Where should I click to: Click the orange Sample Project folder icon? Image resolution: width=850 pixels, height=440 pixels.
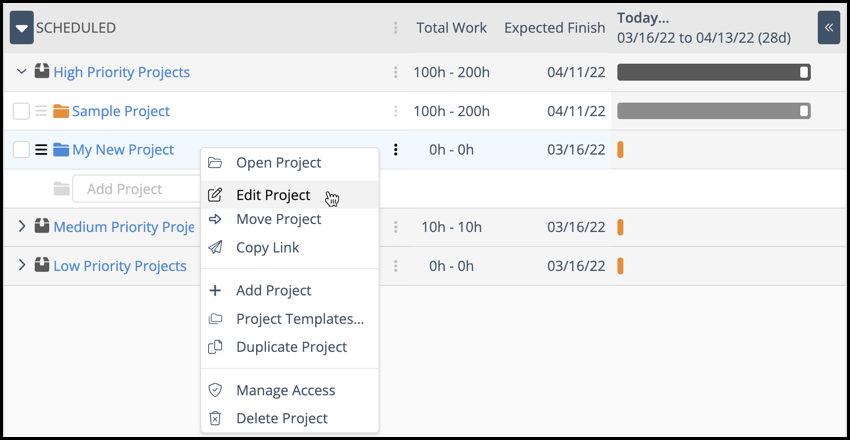point(61,111)
